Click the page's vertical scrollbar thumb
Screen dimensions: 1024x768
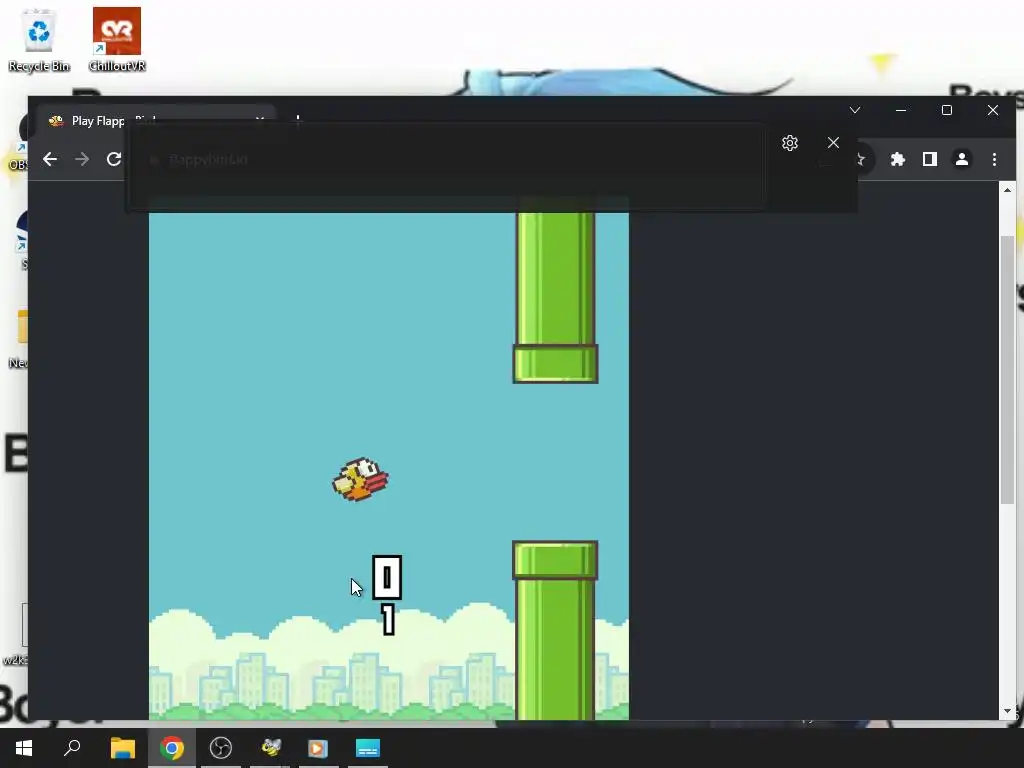[x=1007, y=370]
